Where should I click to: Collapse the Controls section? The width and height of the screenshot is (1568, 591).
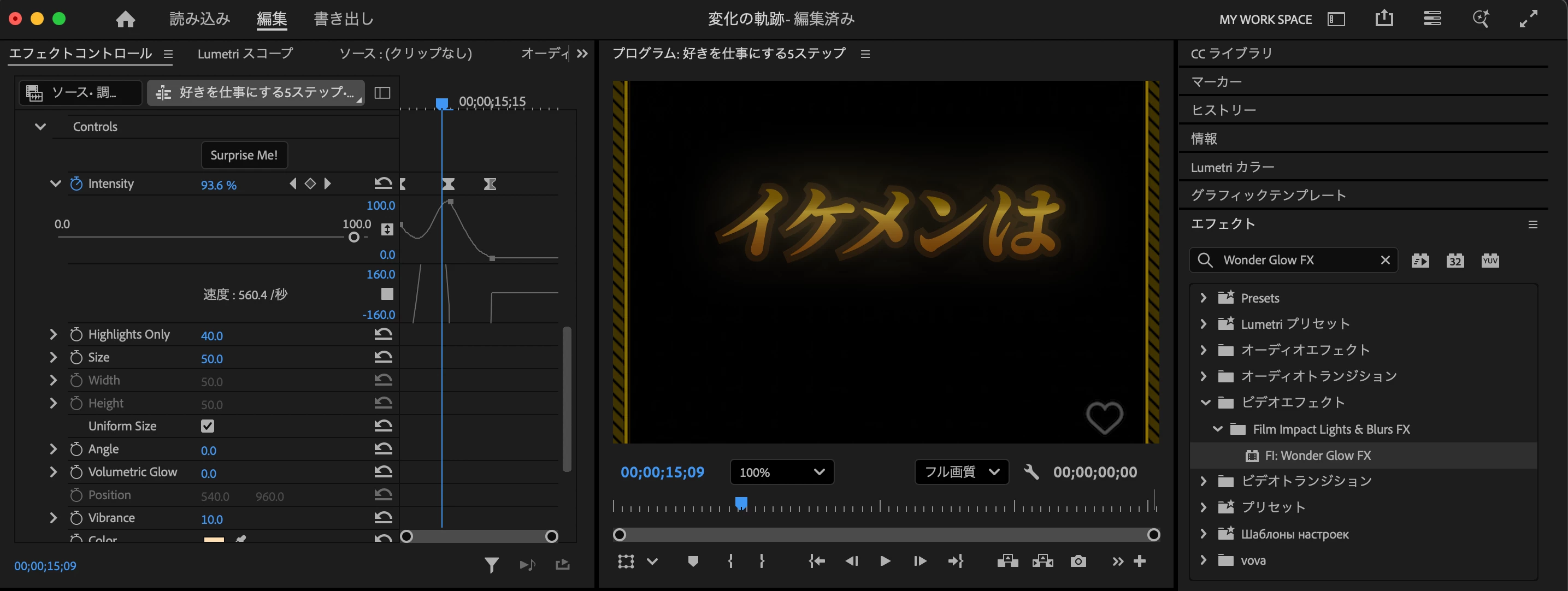tap(40, 127)
